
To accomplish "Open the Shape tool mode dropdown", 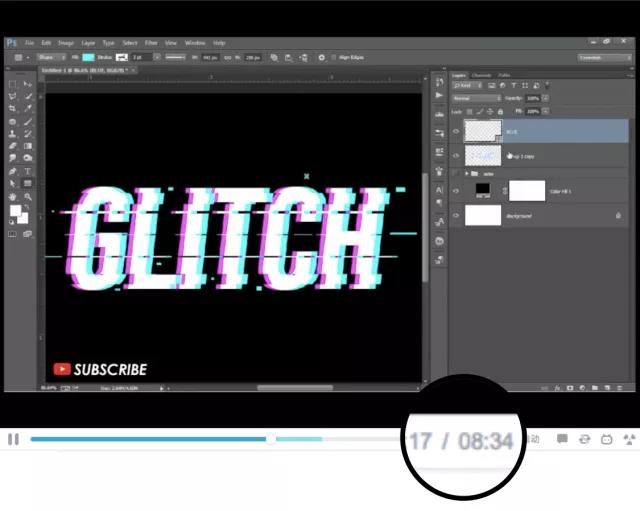I will pos(51,58).
